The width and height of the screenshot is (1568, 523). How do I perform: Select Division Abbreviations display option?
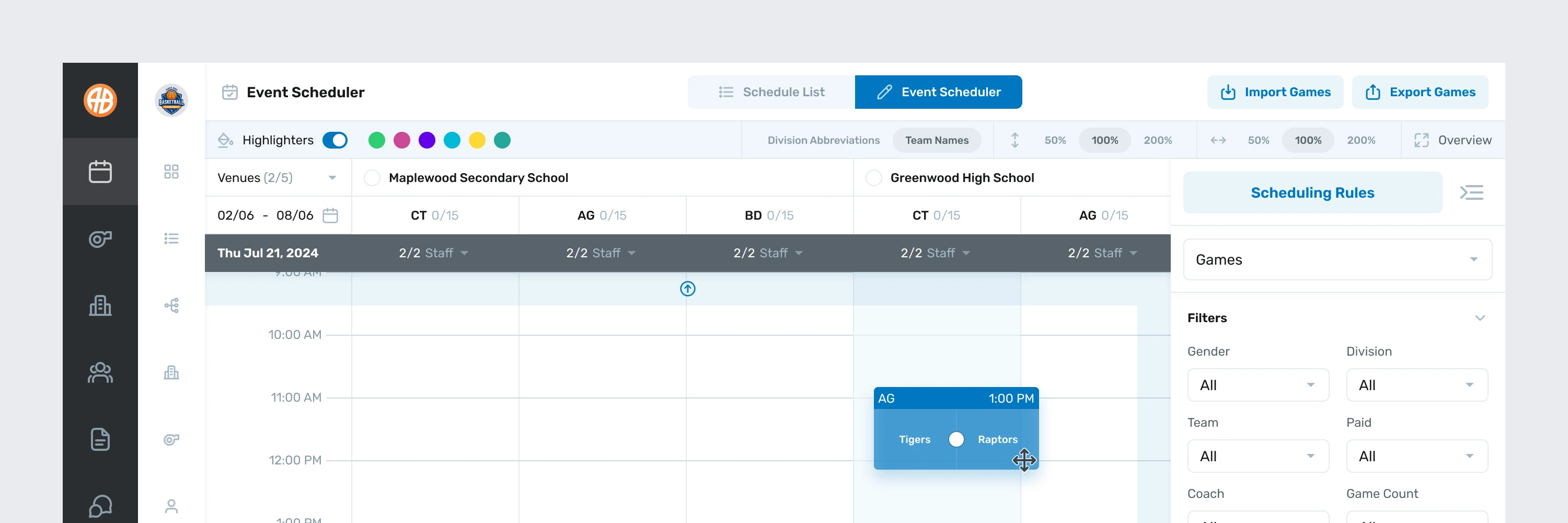tap(823, 141)
